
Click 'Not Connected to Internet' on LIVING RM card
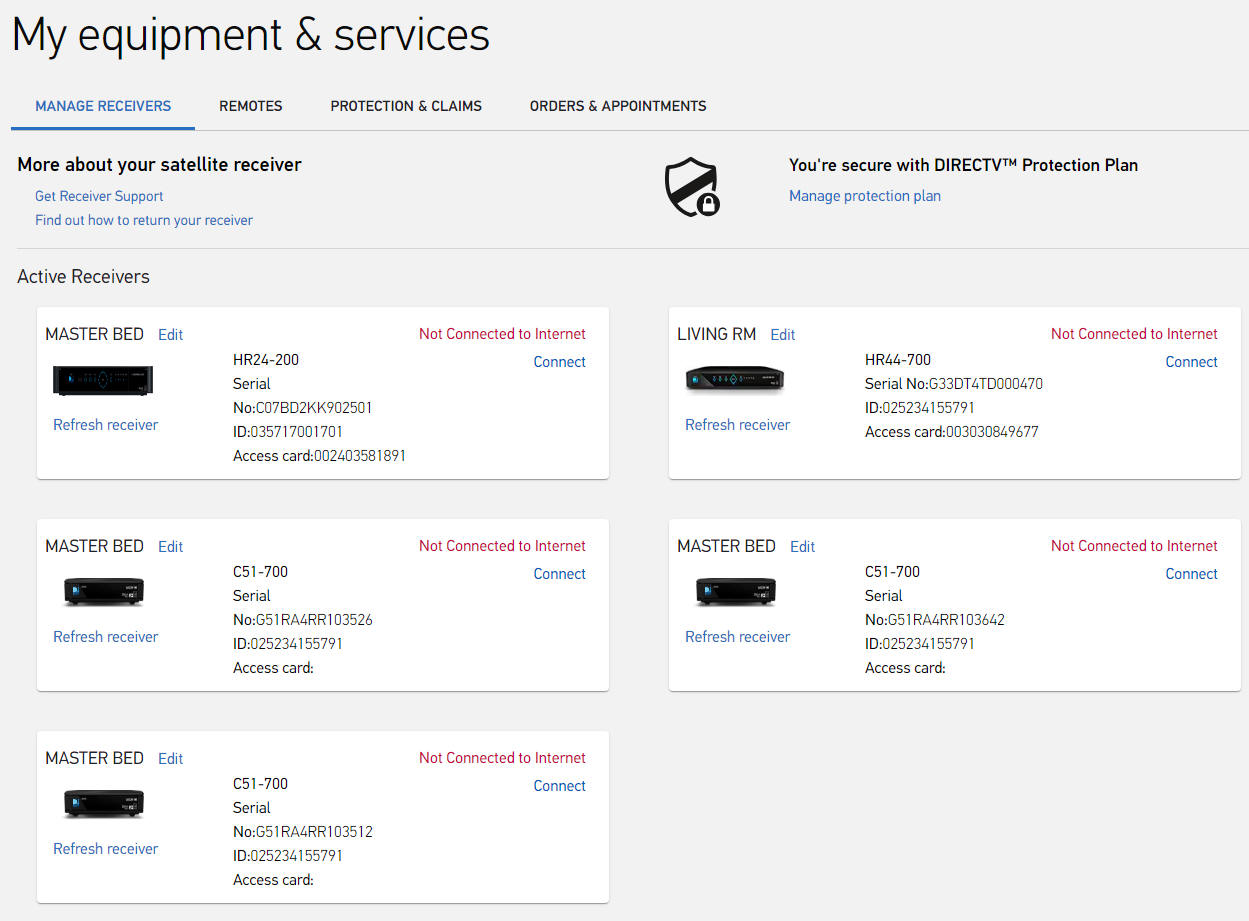point(1135,334)
